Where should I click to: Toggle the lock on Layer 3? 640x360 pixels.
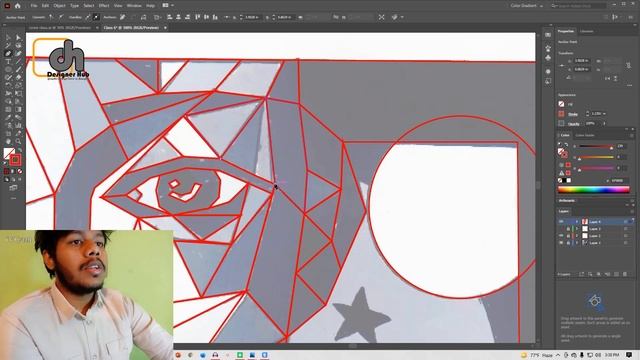click(x=568, y=229)
